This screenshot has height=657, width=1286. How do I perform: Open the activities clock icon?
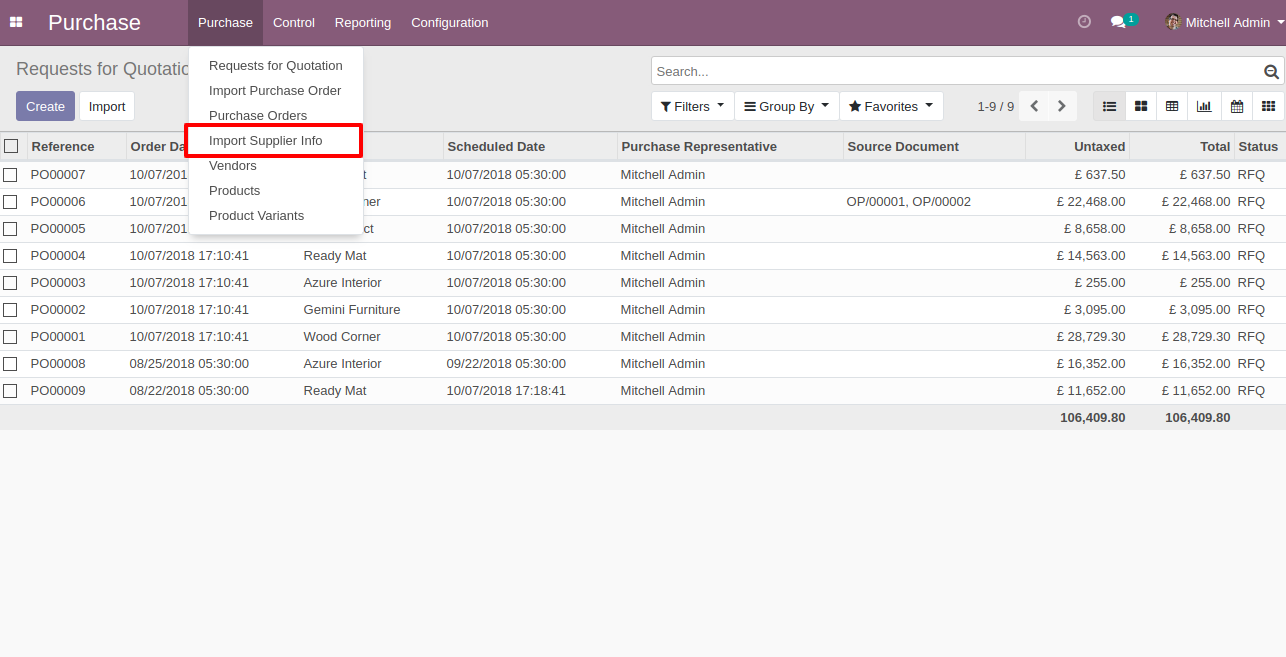[1084, 22]
